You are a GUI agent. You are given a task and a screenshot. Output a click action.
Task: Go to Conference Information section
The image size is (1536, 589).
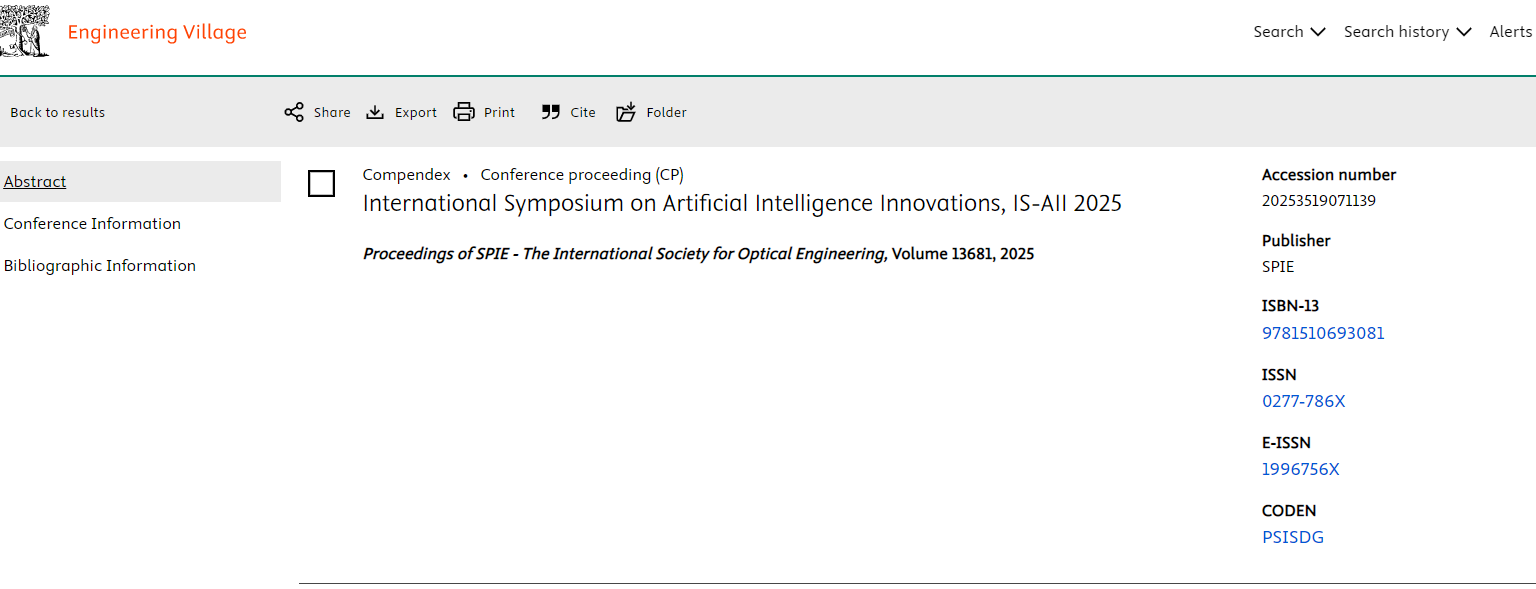[92, 224]
